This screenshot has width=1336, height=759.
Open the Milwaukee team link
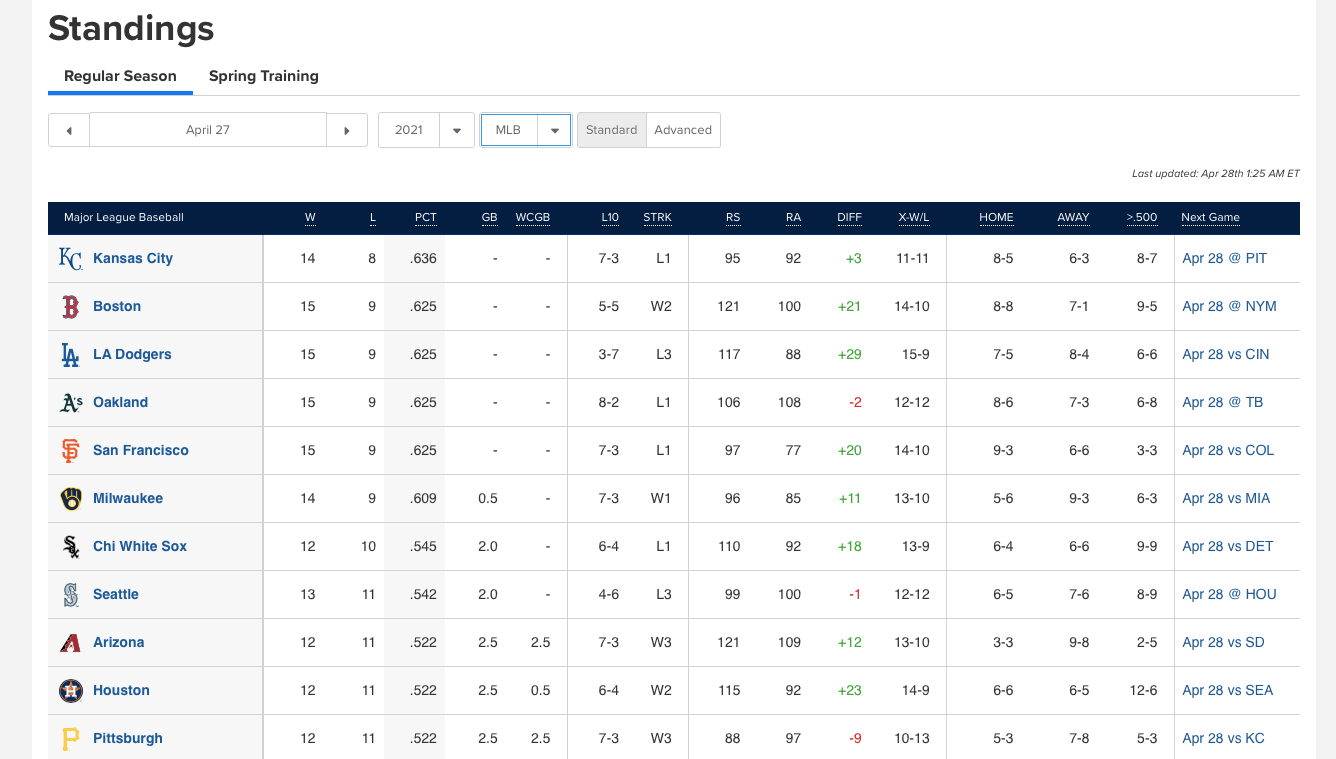click(128, 498)
